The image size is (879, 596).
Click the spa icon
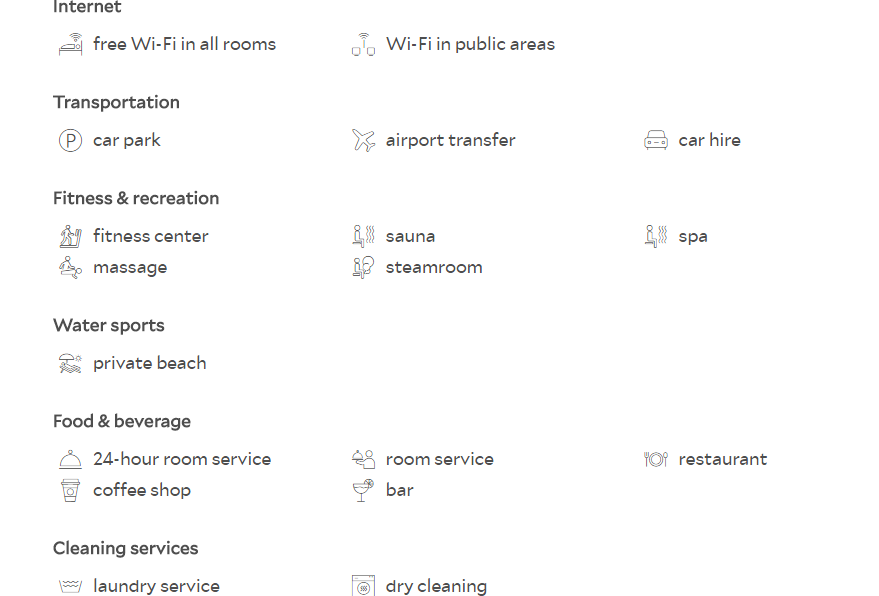(x=656, y=236)
